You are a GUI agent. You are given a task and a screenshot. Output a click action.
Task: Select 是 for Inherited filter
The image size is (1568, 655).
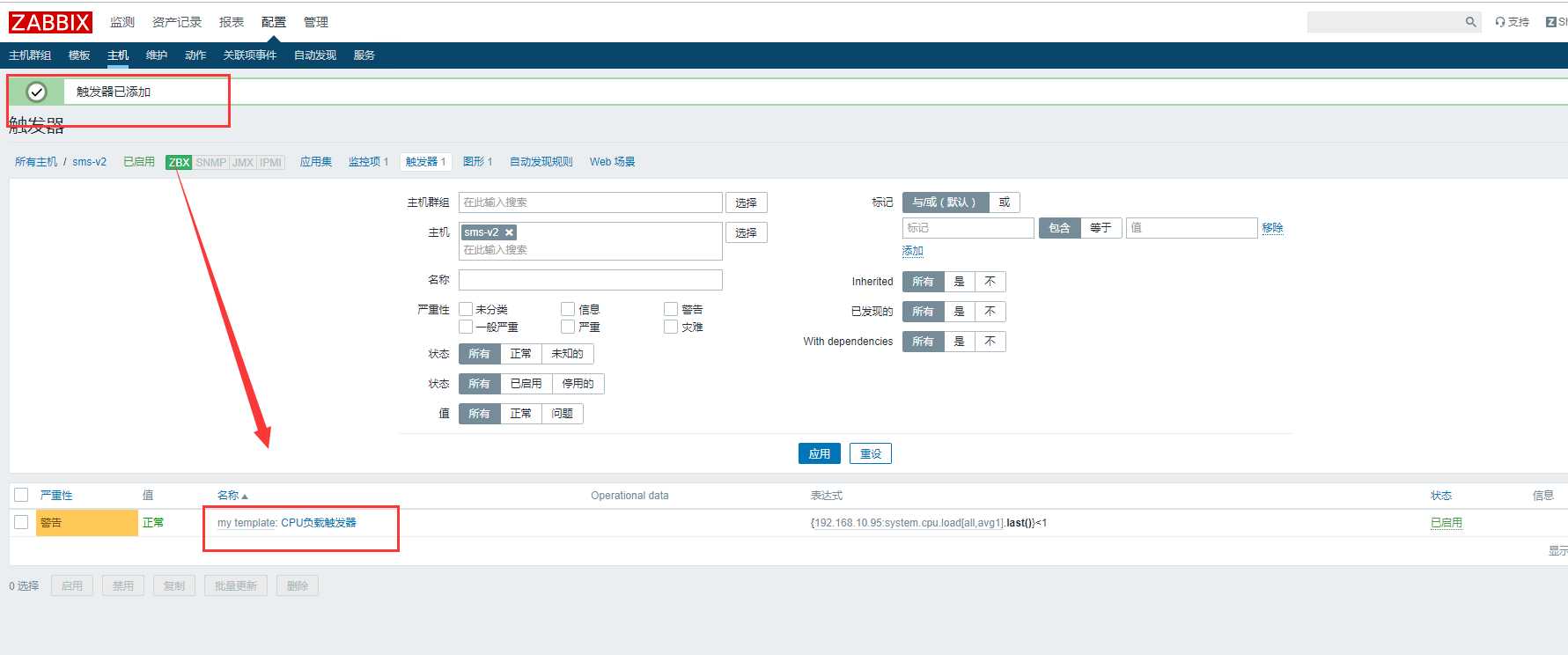(959, 282)
